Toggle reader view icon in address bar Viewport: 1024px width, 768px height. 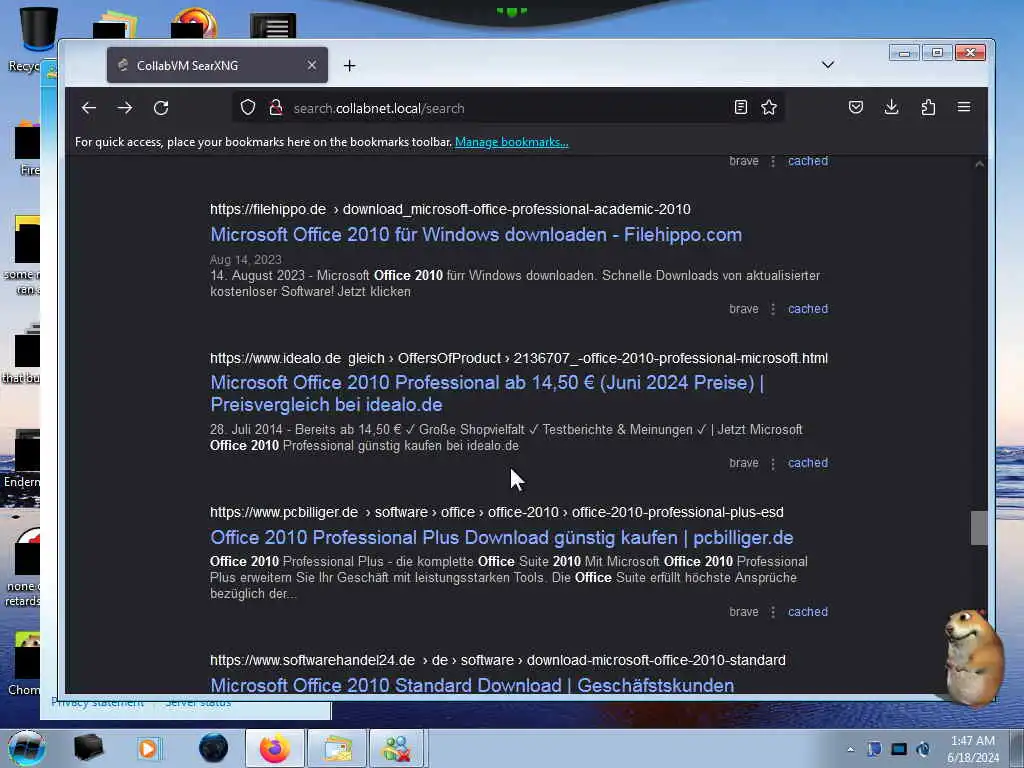741,107
